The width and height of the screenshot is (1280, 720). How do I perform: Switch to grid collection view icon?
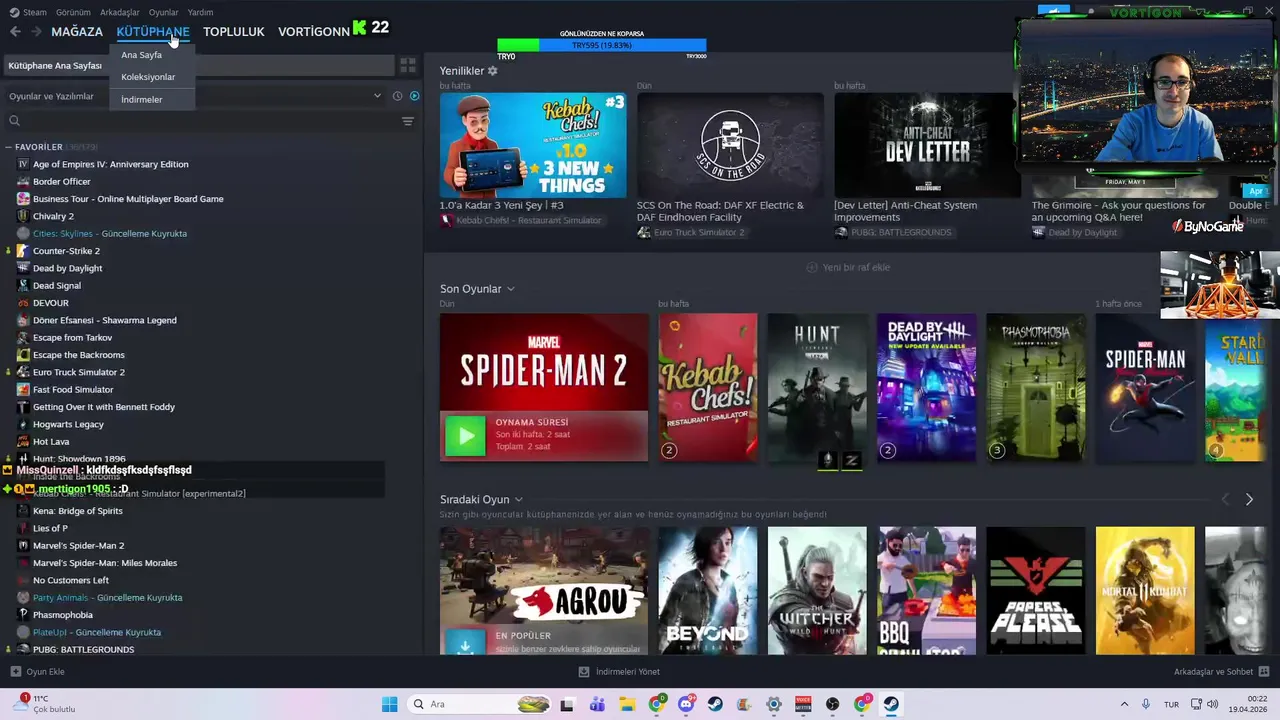click(408, 65)
